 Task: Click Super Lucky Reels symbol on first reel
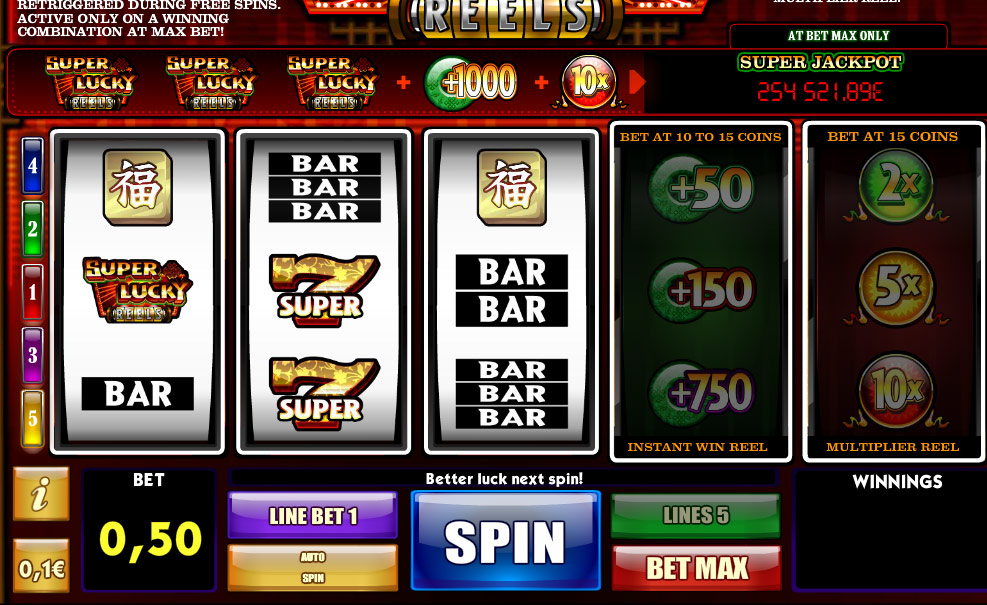click(x=137, y=290)
